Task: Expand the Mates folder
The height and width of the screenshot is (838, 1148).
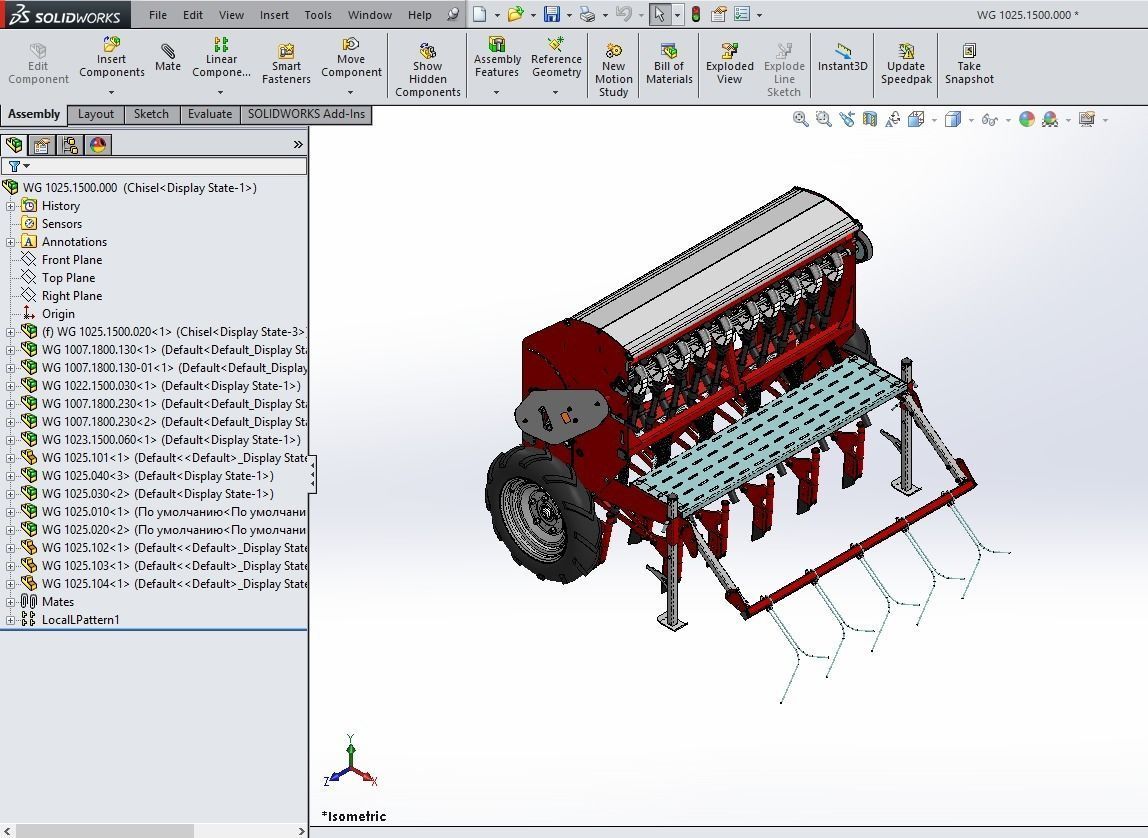Action: point(10,602)
